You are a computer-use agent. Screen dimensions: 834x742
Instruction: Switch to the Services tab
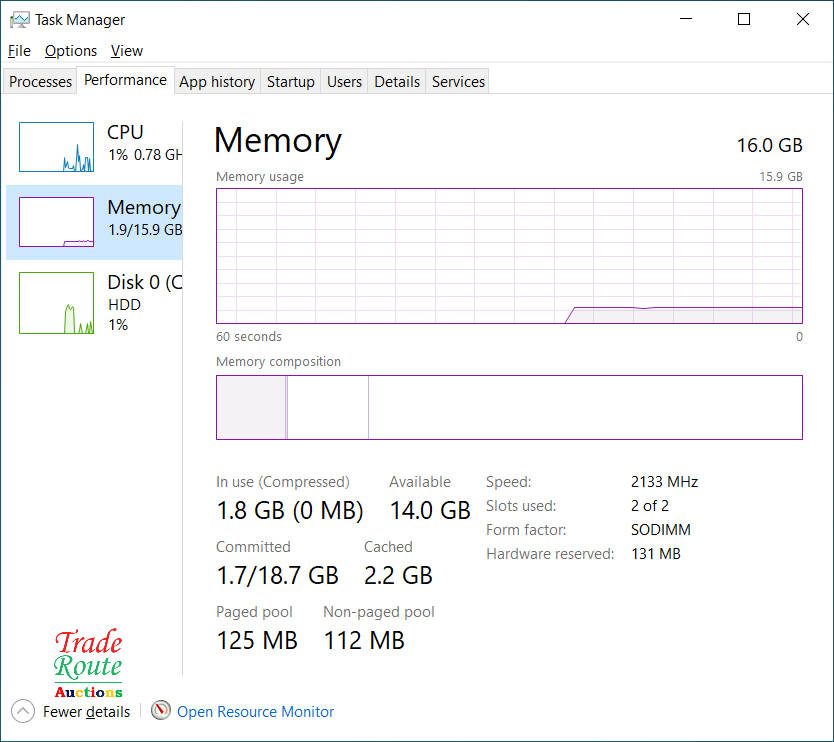coord(458,82)
